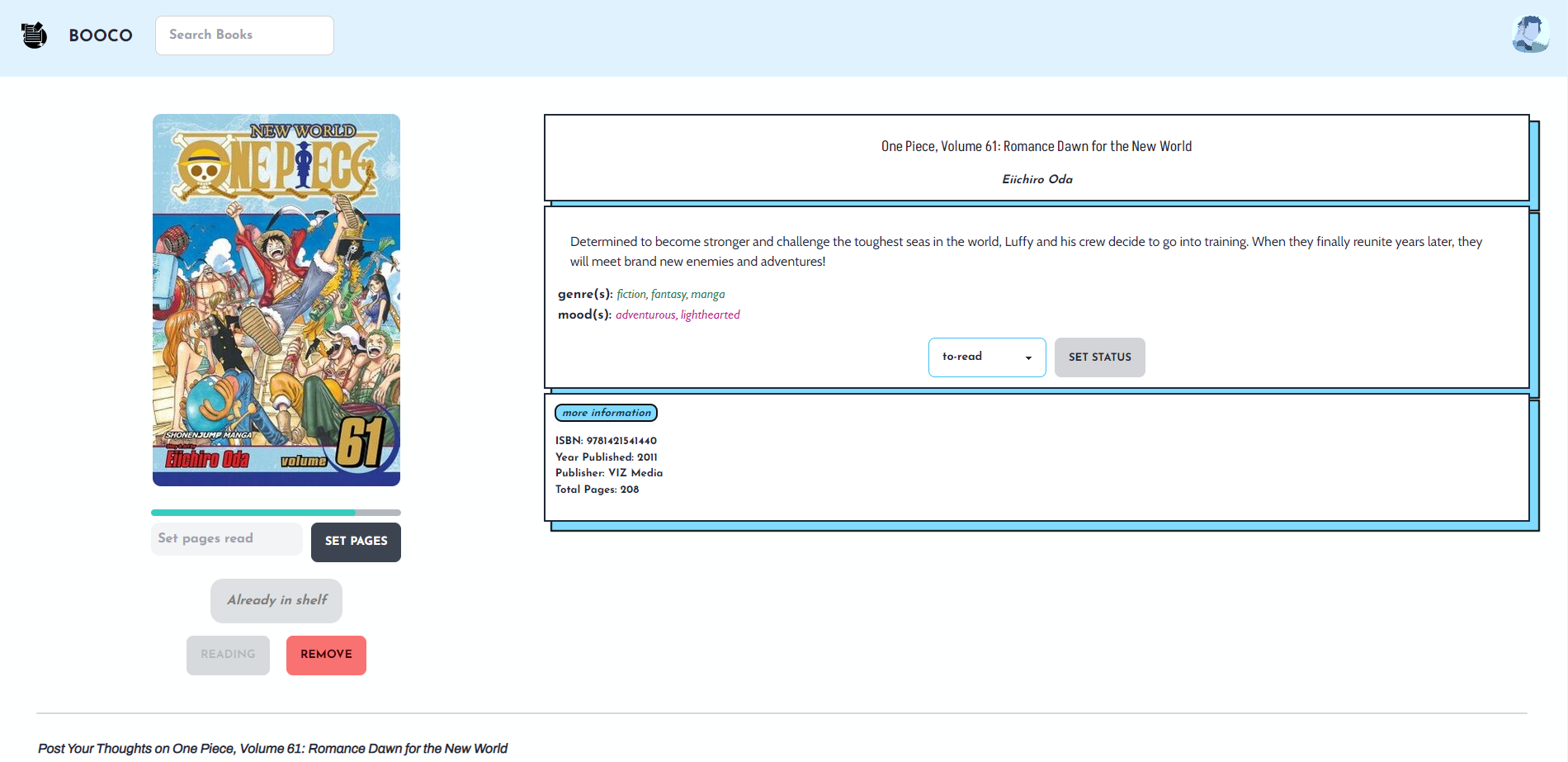The height and width of the screenshot is (762, 1568).
Task: Click the Year Published: 2011 line
Action: [607, 457]
